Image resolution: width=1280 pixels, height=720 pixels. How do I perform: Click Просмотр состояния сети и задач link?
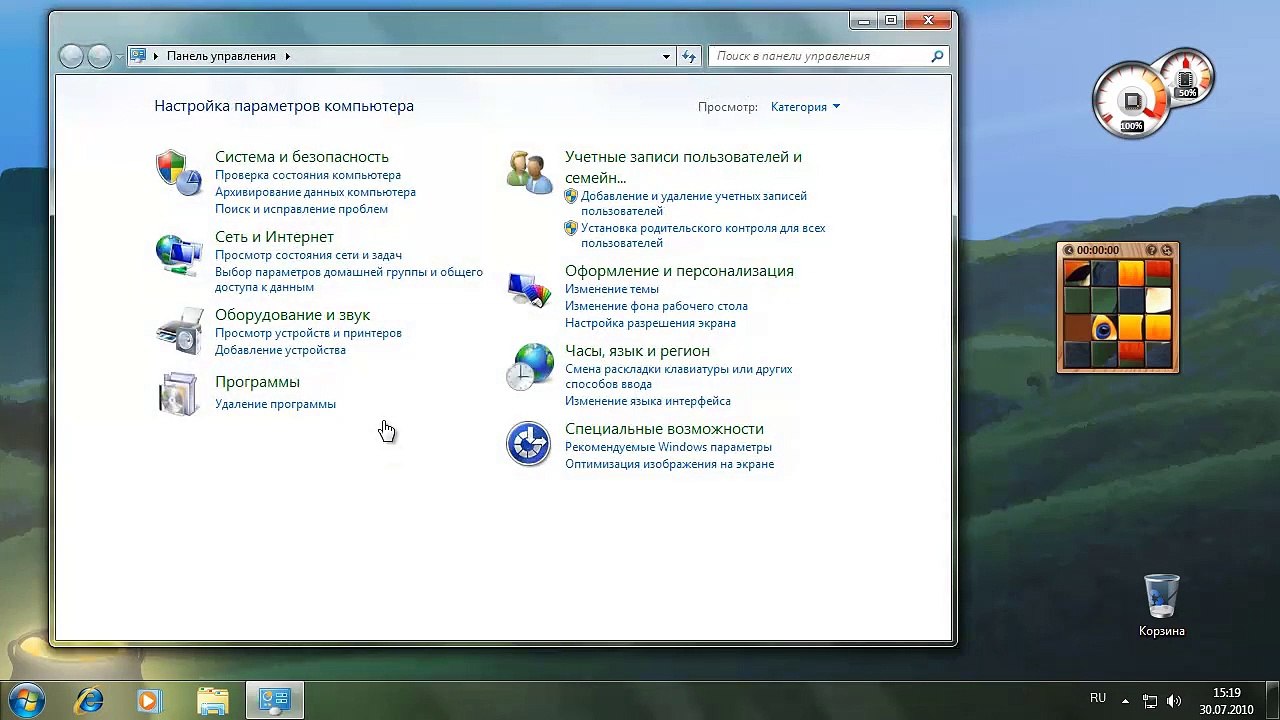308,255
